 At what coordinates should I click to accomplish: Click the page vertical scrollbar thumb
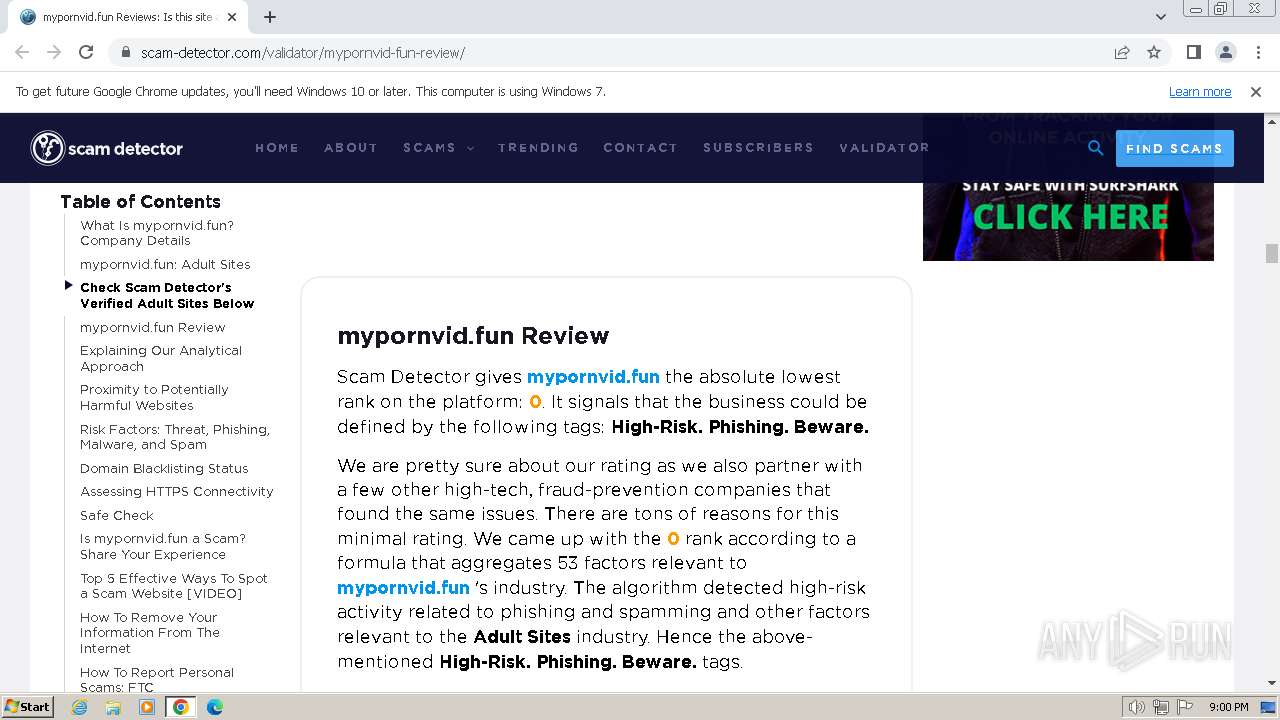coord(1272,254)
